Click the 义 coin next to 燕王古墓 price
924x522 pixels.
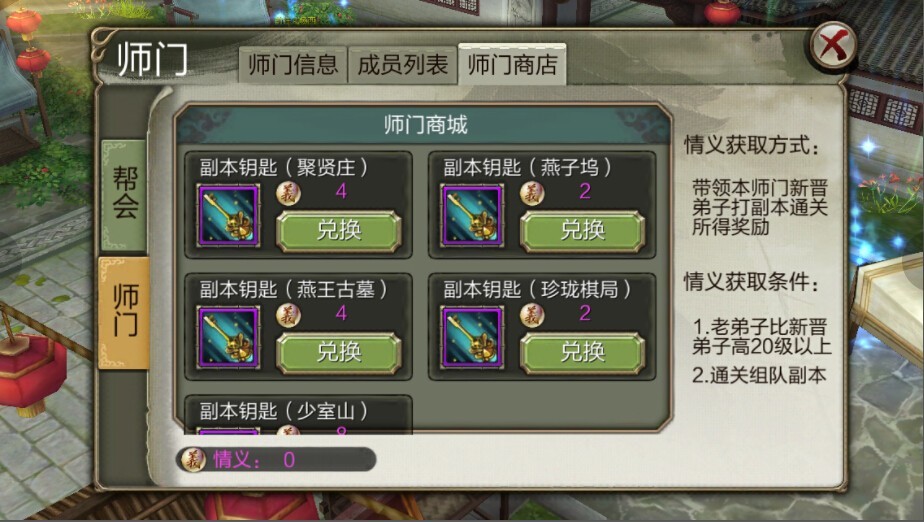click(x=288, y=315)
